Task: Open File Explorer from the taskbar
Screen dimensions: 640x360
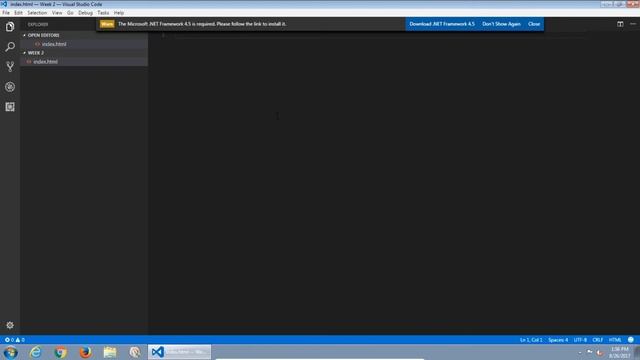Action: click(x=110, y=352)
